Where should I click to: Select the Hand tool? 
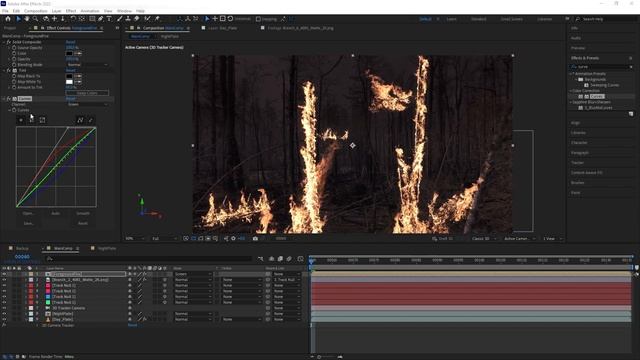(x=27, y=19)
